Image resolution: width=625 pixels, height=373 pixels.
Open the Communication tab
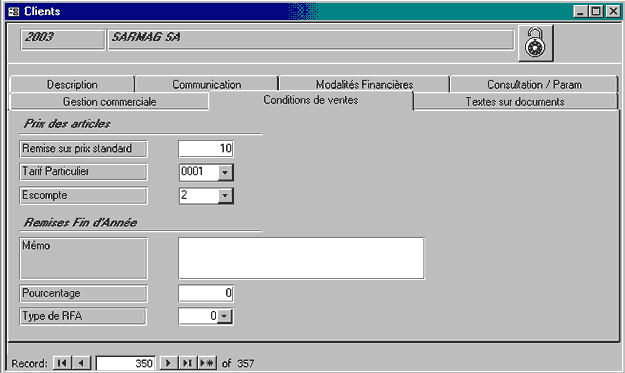[206, 84]
